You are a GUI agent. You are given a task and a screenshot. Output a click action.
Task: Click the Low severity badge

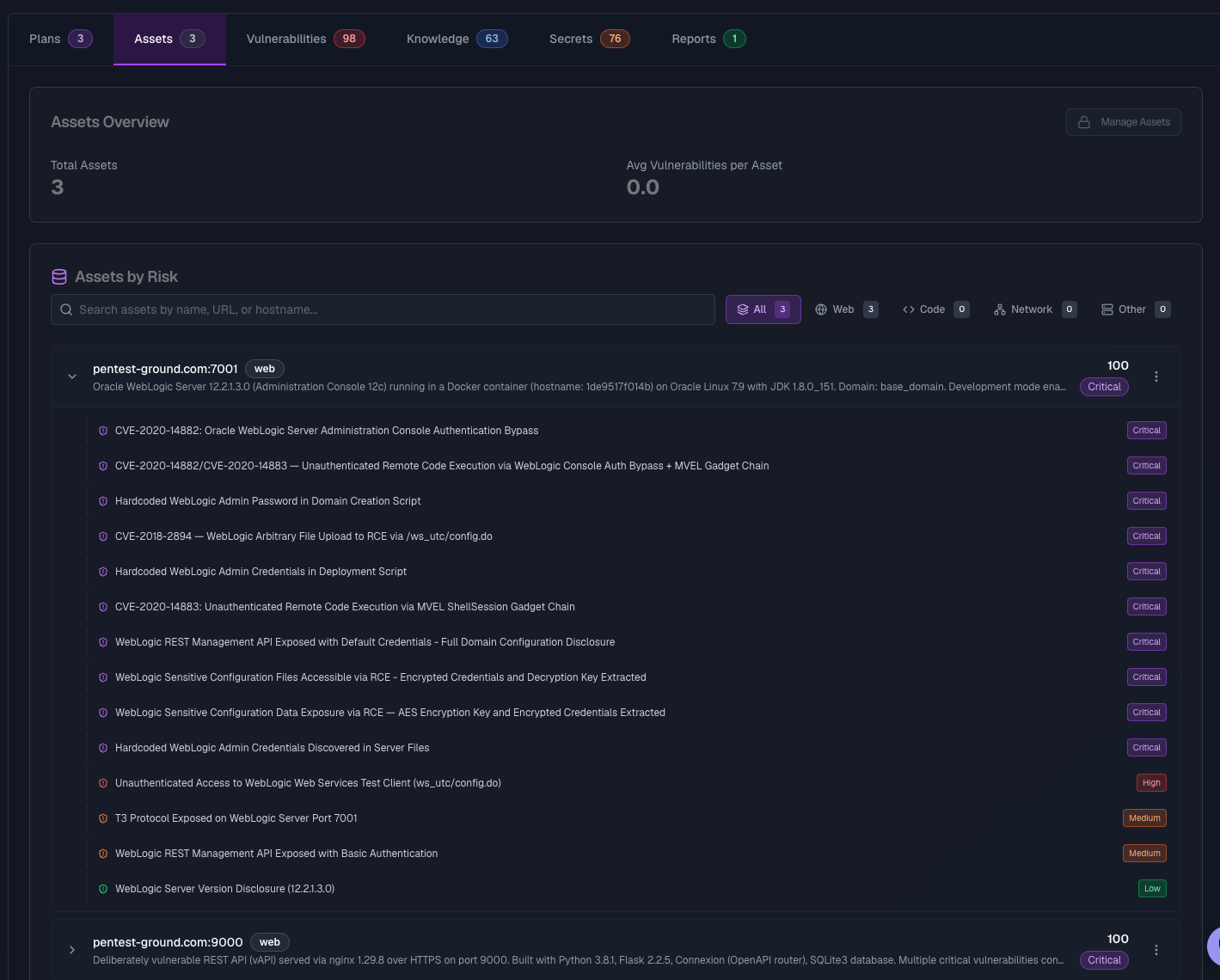point(1152,889)
